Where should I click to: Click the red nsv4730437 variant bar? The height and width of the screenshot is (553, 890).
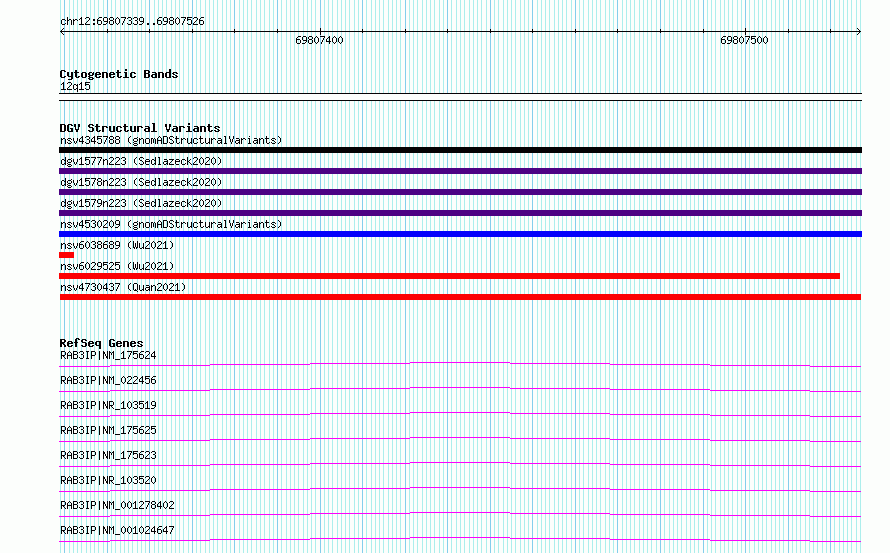(x=460, y=297)
